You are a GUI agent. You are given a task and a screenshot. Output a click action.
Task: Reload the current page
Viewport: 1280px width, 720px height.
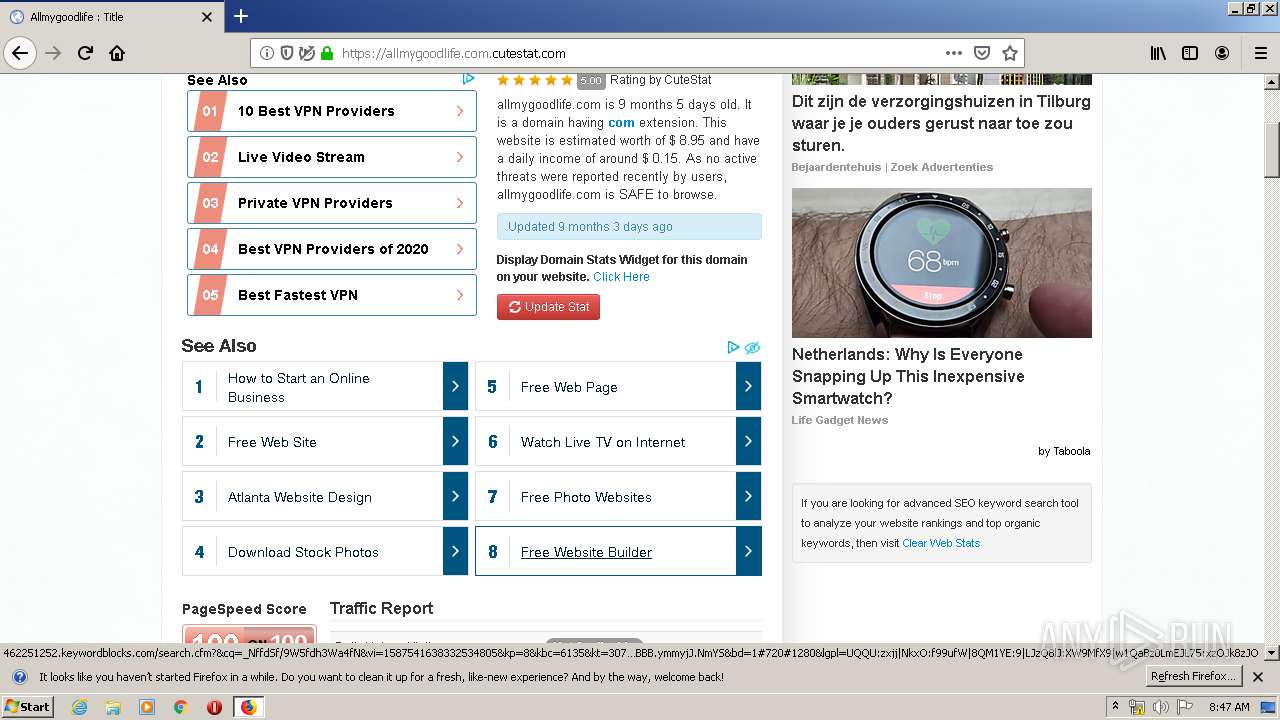pos(85,53)
